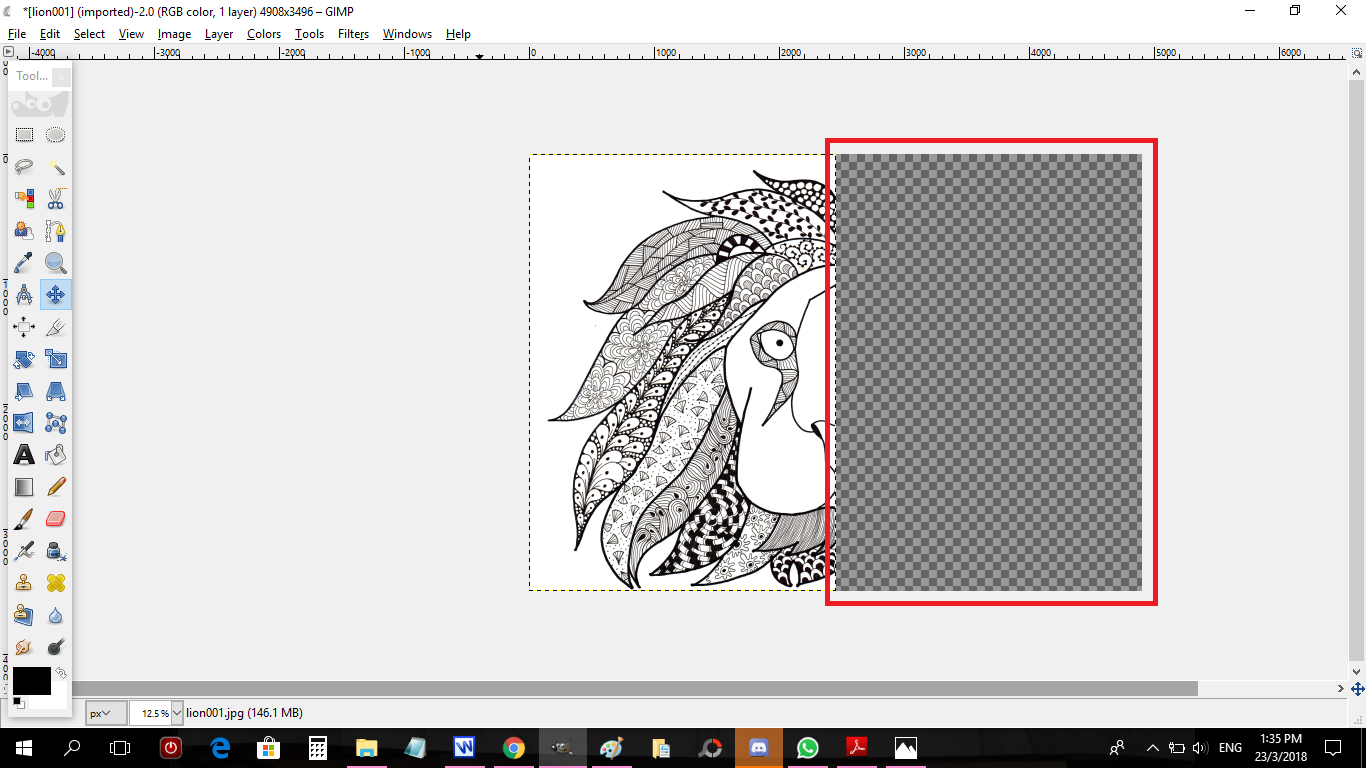
Task: Click the zoom percentage input field
Action: coord(150,713)
